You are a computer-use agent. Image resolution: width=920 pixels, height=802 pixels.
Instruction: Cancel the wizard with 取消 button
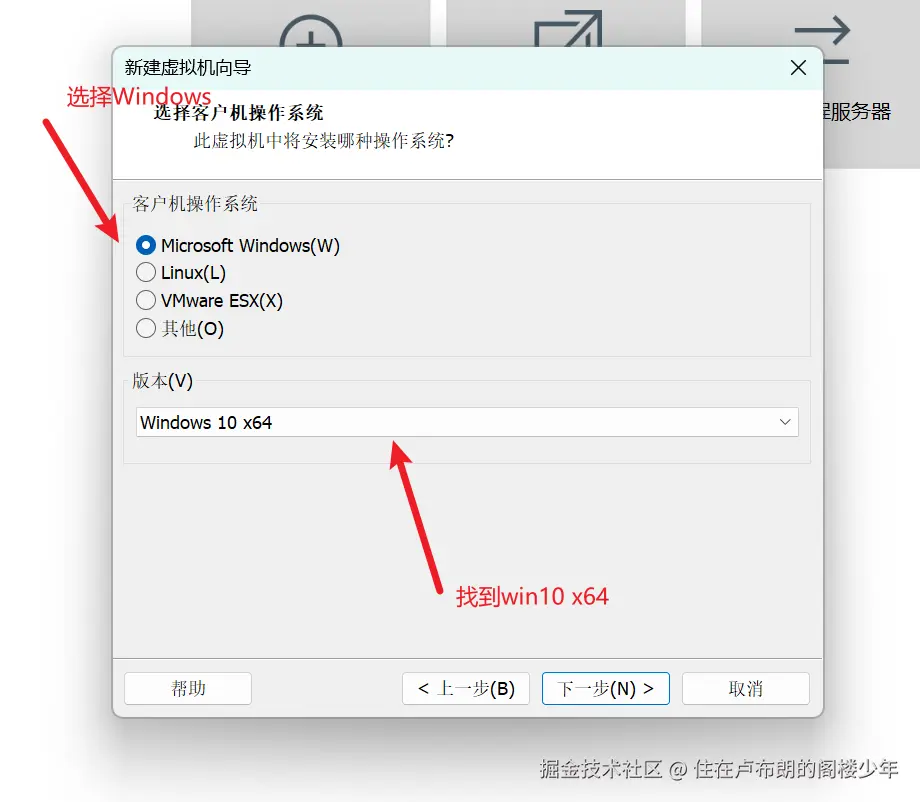click(x=746, y=688)
